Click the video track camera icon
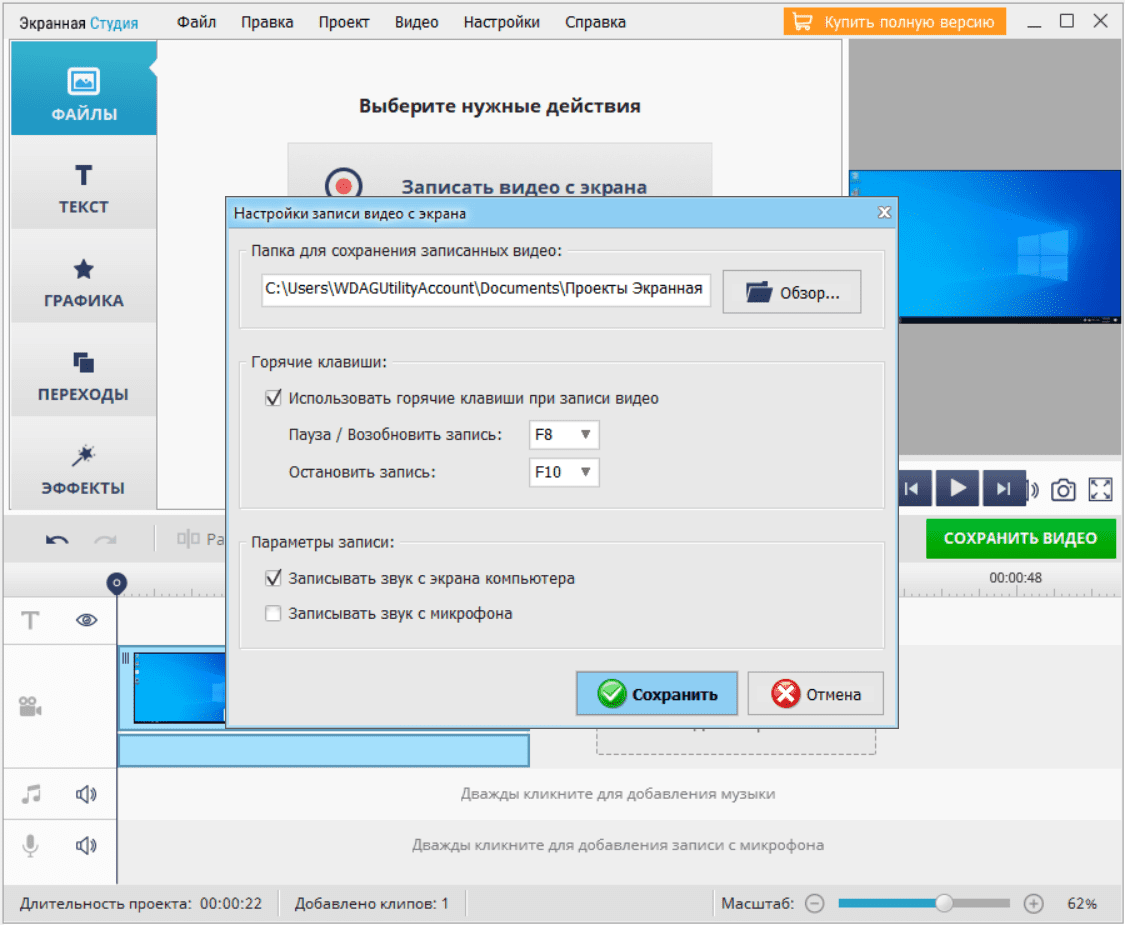This screenshot has height=925, width=1125. (x=30, y=707)
